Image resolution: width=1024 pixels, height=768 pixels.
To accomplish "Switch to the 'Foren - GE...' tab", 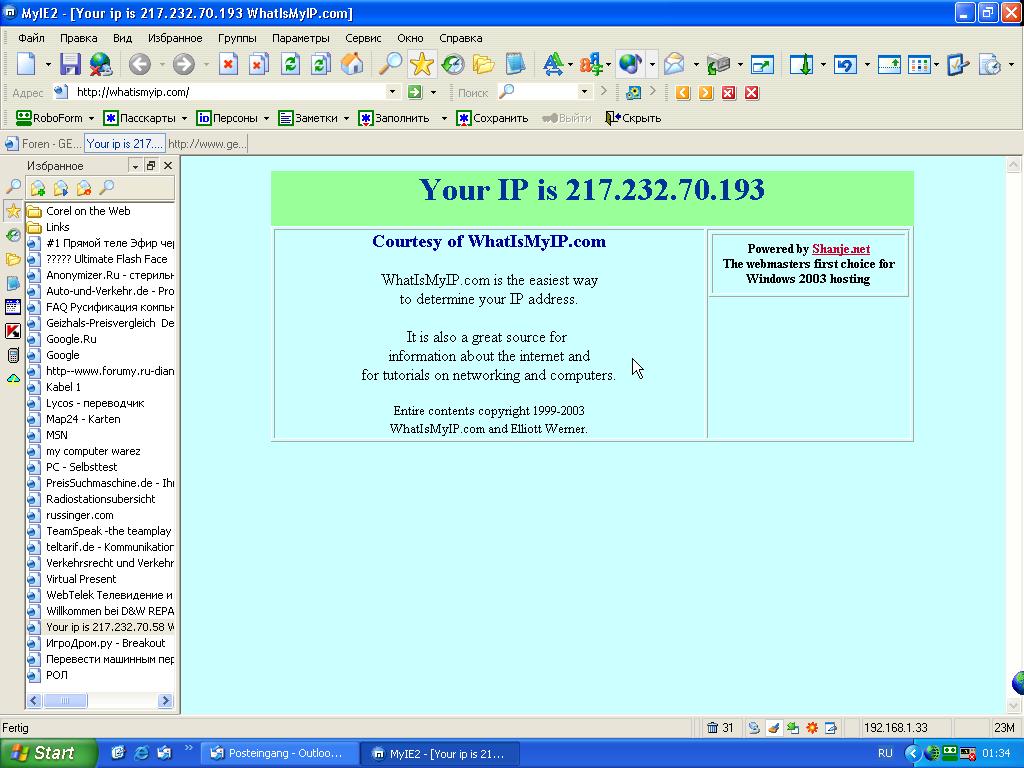I will click(x=43, y=144).
